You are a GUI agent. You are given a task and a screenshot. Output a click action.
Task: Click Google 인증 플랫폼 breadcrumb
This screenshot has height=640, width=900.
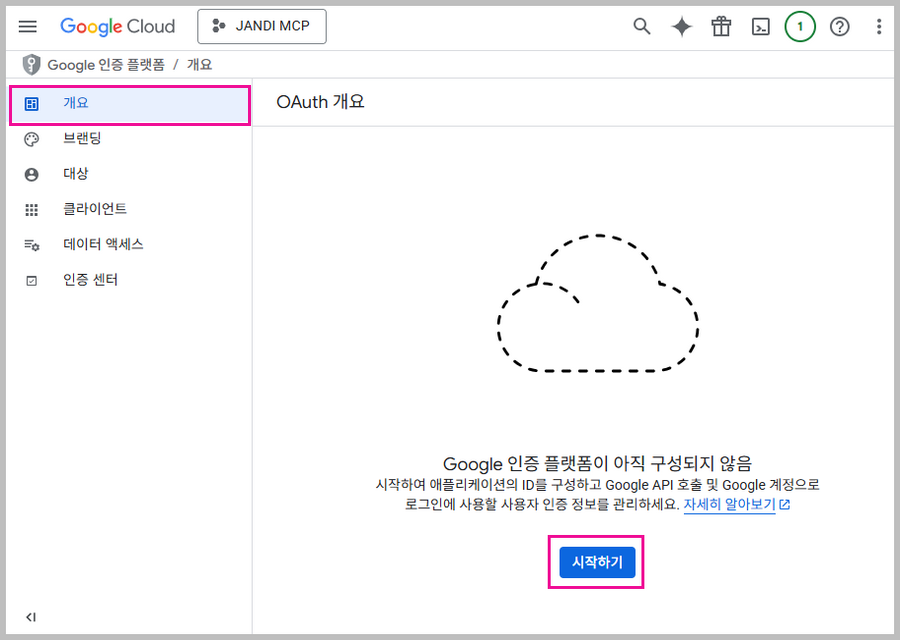105,65
